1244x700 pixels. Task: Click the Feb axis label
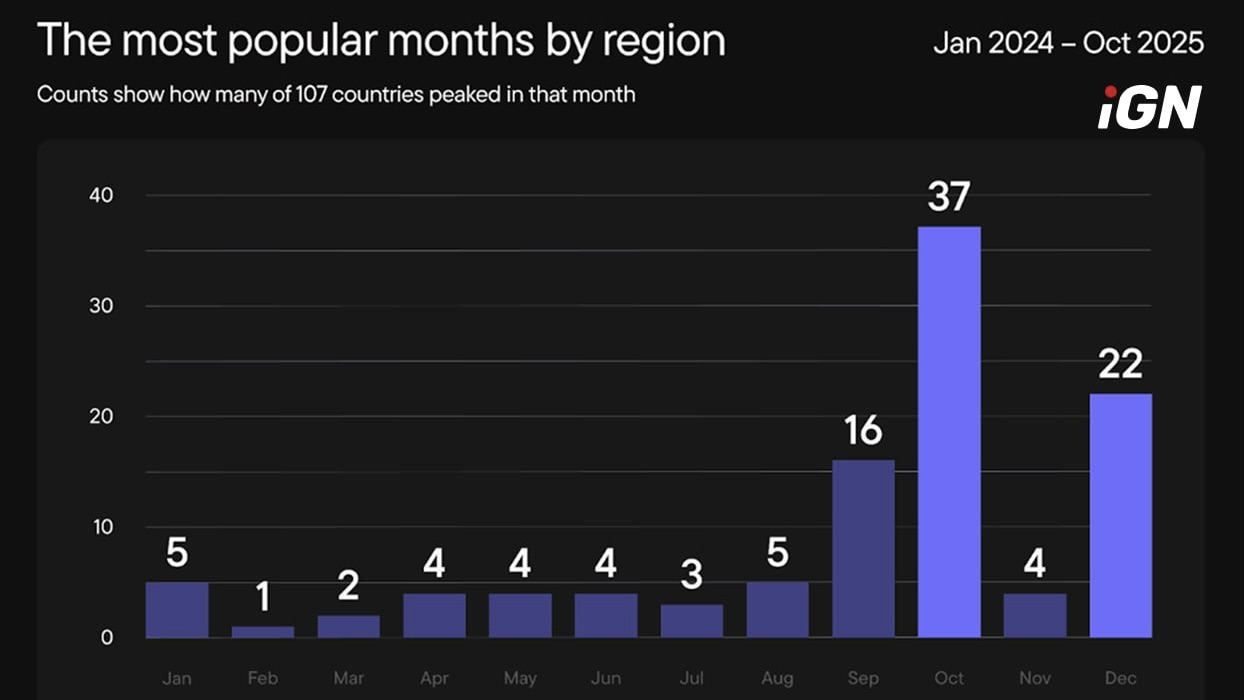coord(262,678)
